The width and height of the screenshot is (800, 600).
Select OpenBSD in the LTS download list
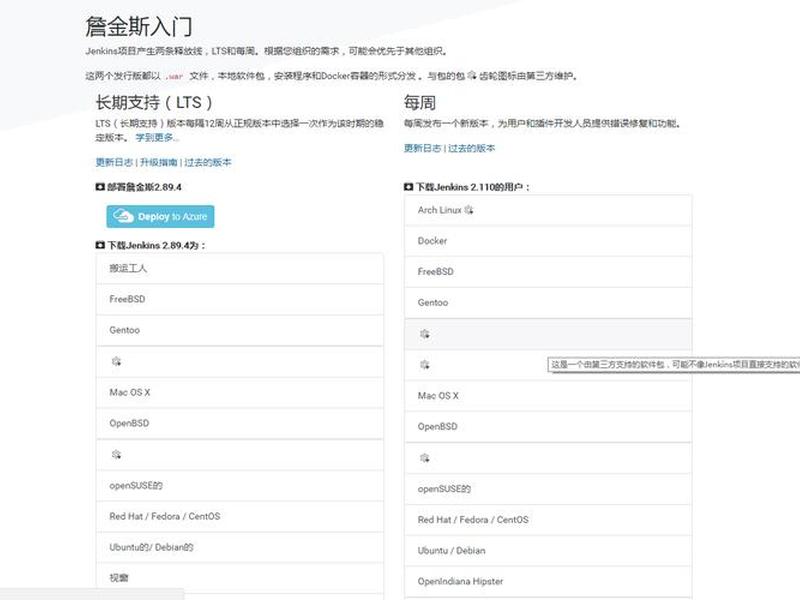pos(240,423)
